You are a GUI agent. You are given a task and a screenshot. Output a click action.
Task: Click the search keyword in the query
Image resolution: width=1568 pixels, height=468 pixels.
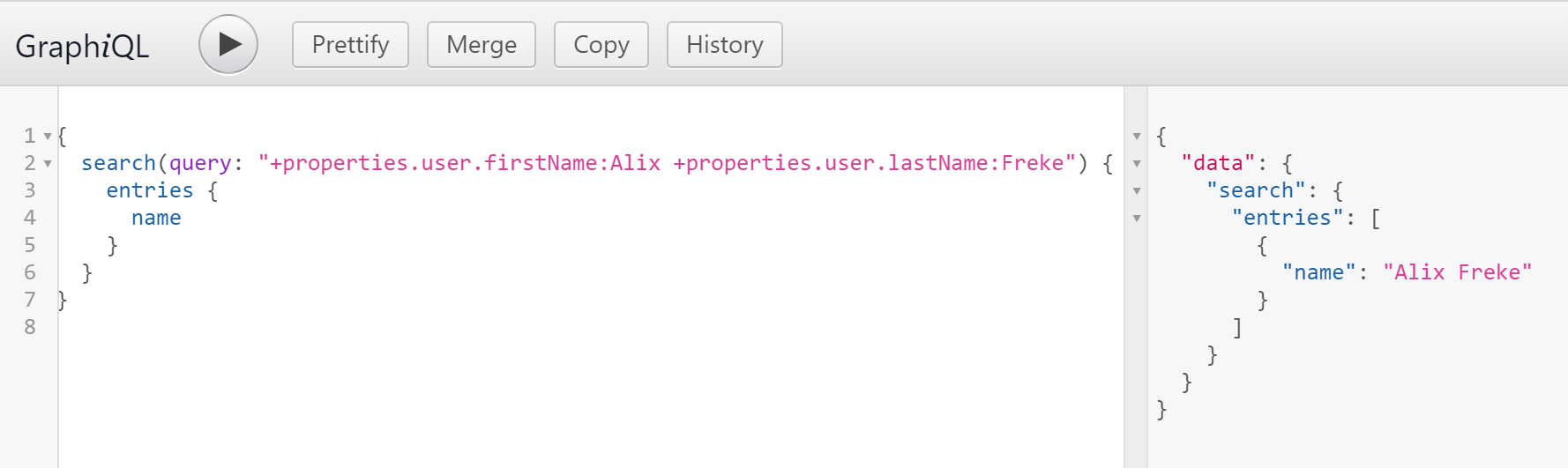118,163
